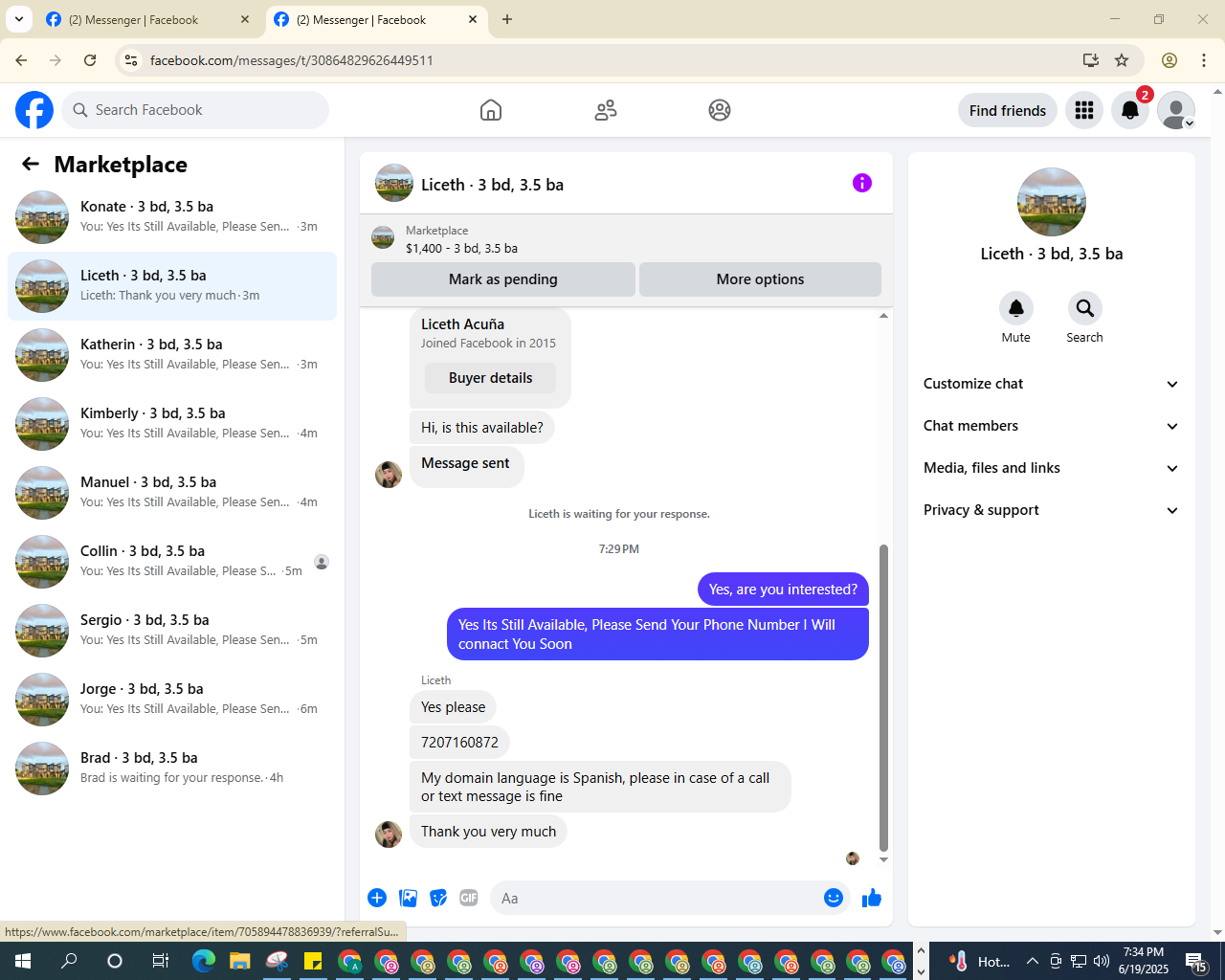The width and height of the screenshot is (1225, 980).
Task: Click the Search Facebook input field
Action: click(195, 110)
